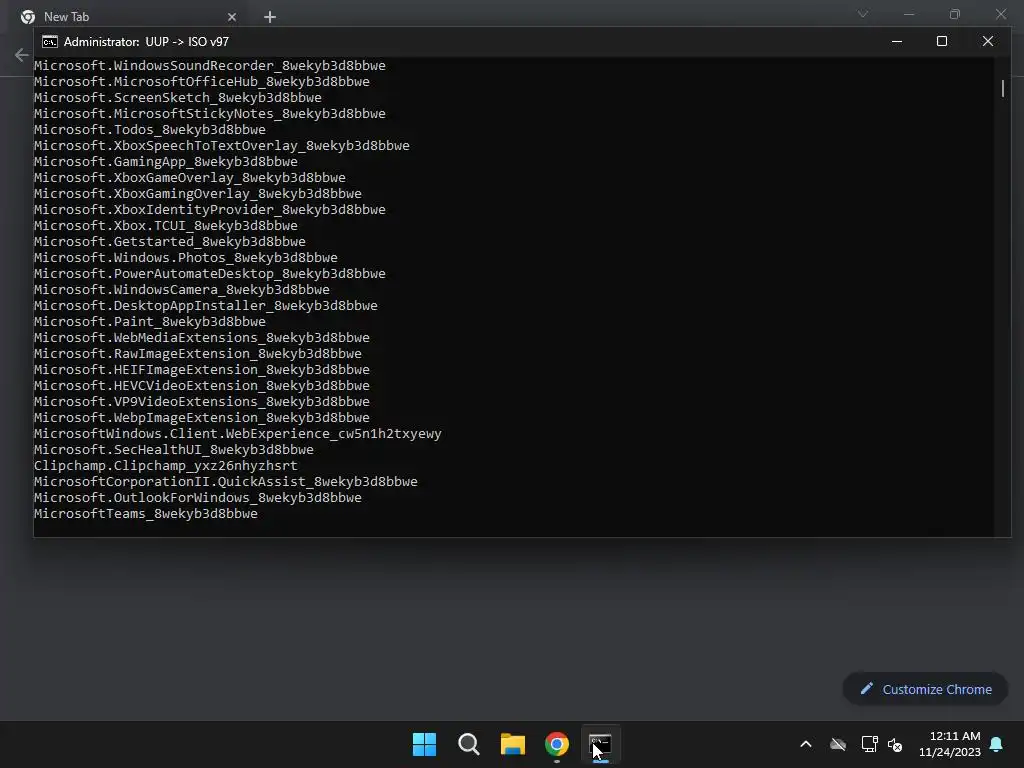The width and height of the screenshot is (1024, 768).
Task: Click the Microsoft.VP9VideoExtensions_8wekyb3d8bbwe line
Action: click(x=202, y=402)
